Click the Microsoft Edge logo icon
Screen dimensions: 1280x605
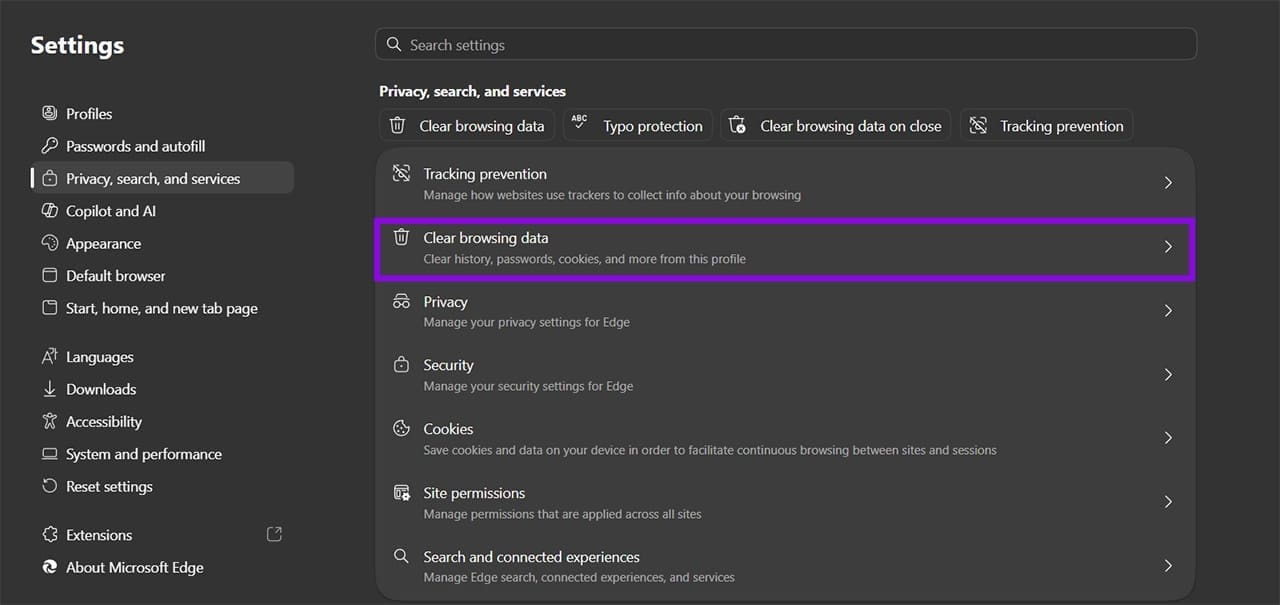49,567
